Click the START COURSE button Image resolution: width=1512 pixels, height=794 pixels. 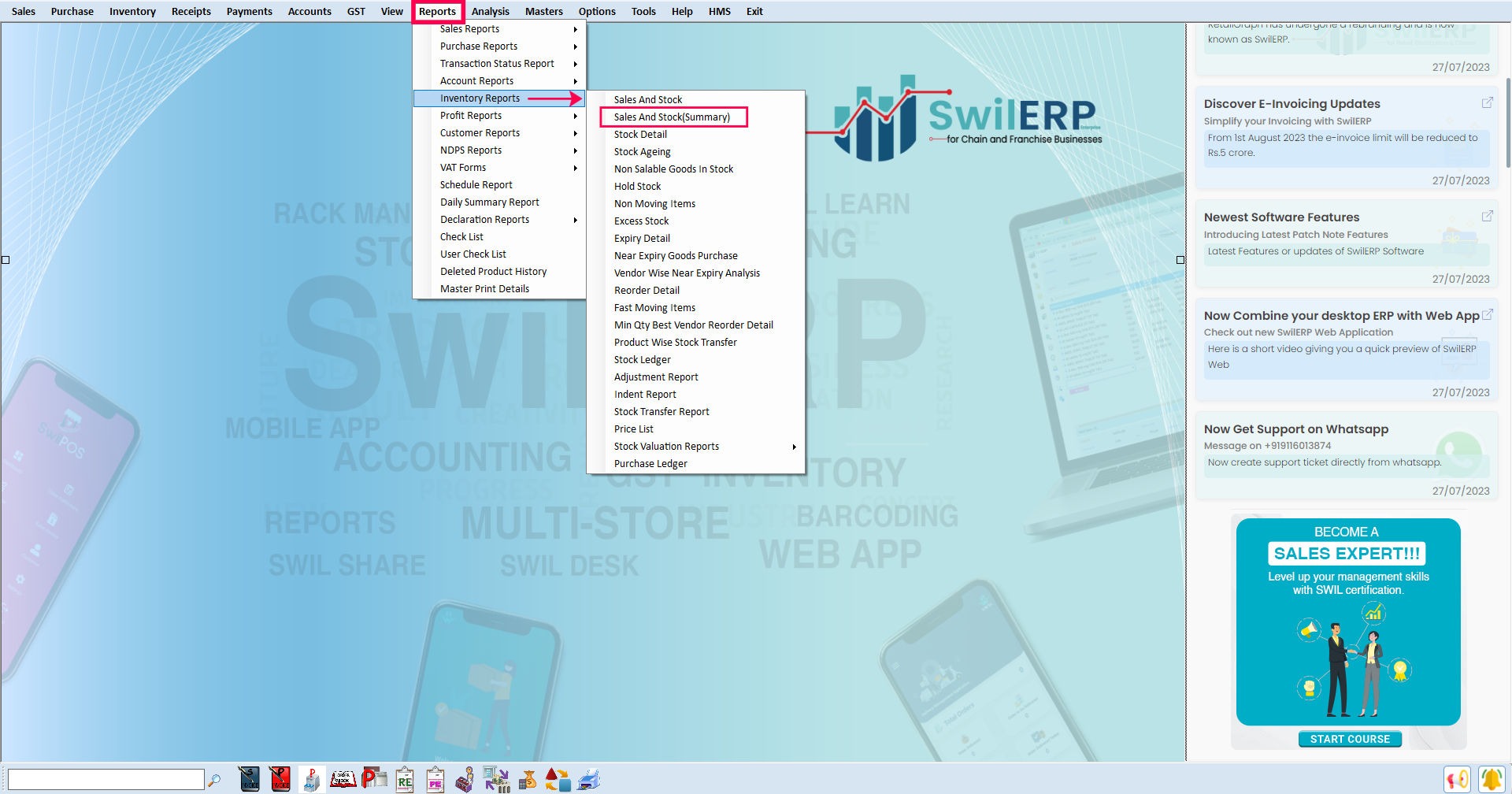coord(1350,739)
